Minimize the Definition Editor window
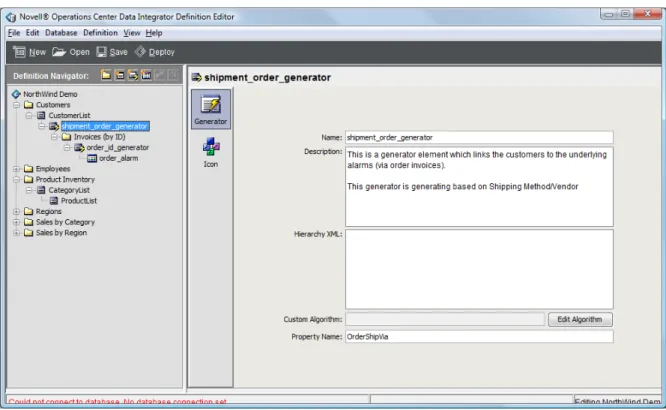The width and height of the screenshot is (666, 410). [609, 14]
